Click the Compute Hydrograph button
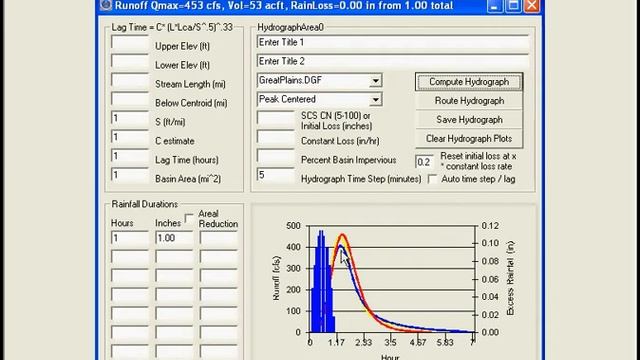Screen dimensions: 640x360 [x=469, y=82]
